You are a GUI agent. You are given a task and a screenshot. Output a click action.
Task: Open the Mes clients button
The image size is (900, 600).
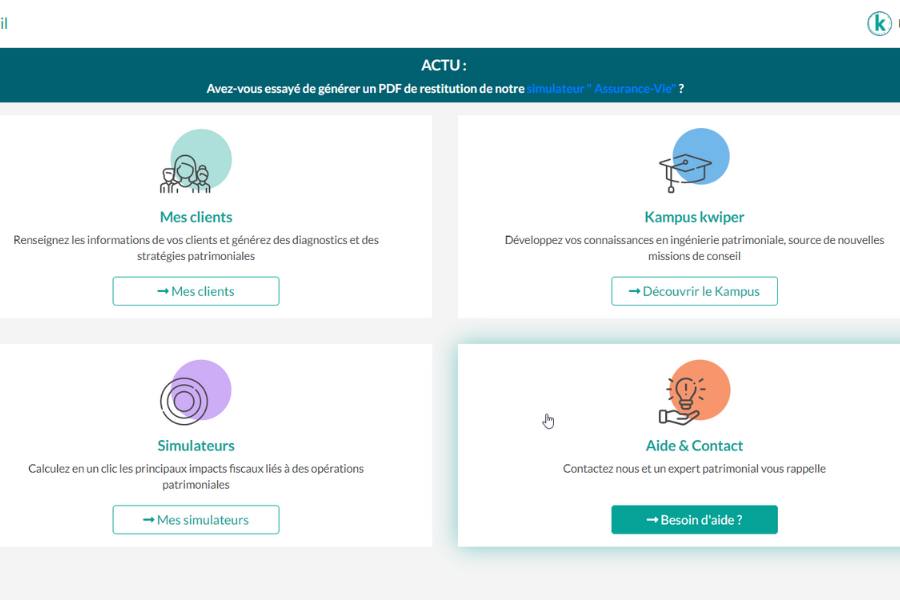(196, 291)
